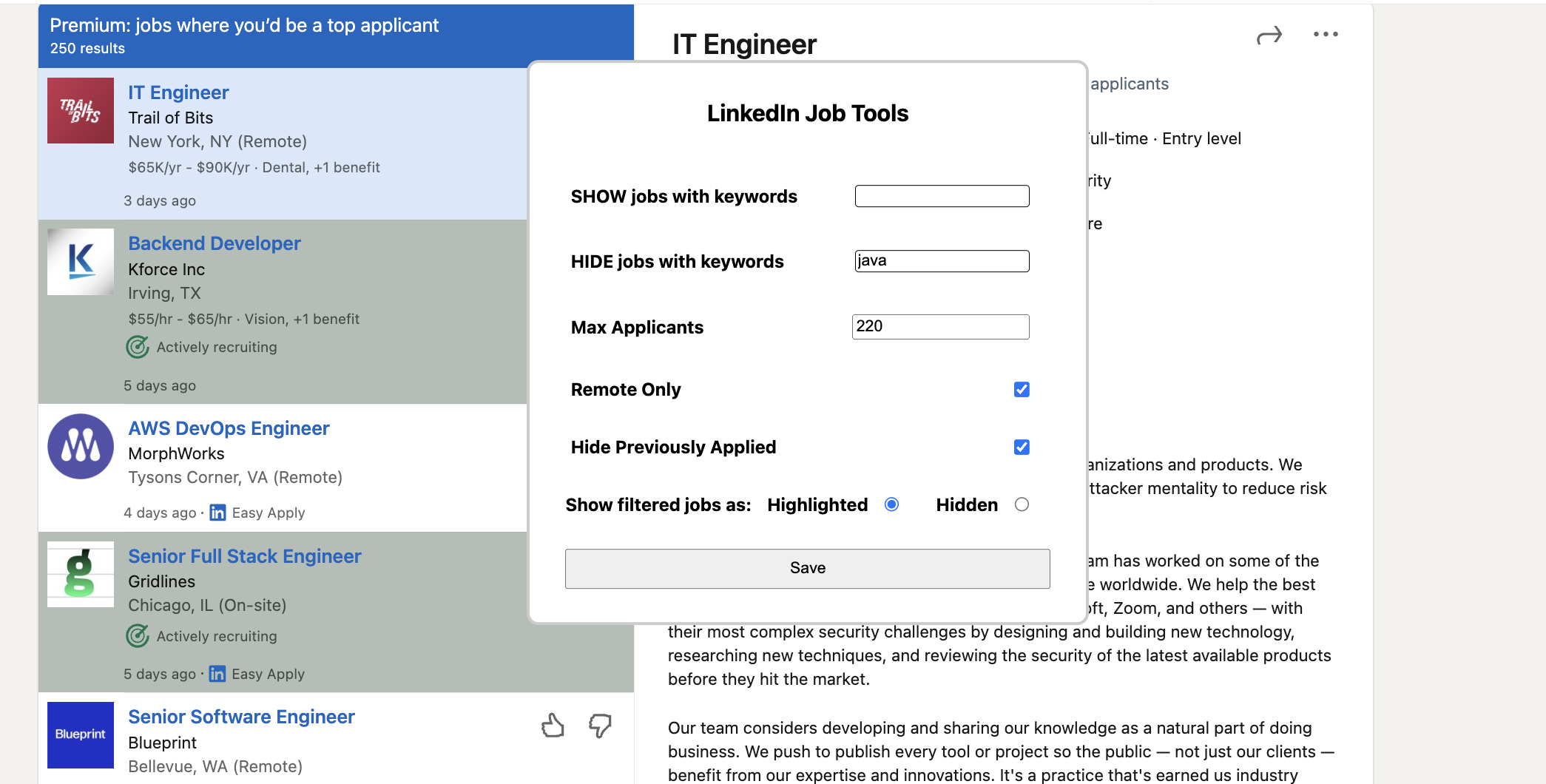1546x784 pixels.
Task: Click the Save button in LinkedIn Job Tools
Action: [x=807, y=568]
